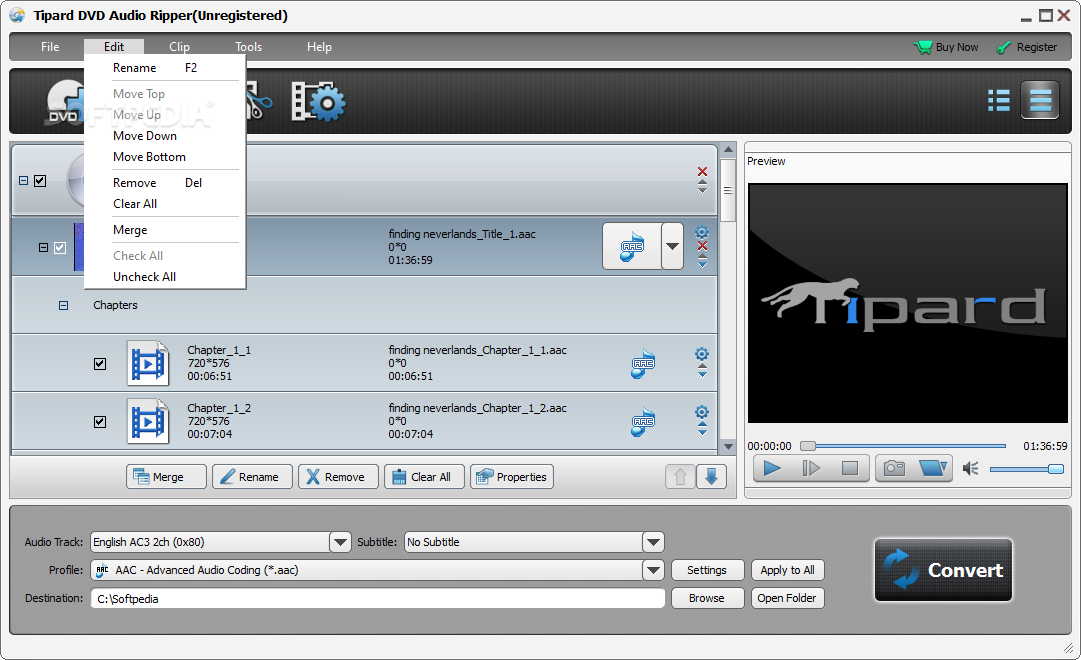Open the snapshot folder dropdown

933,469
